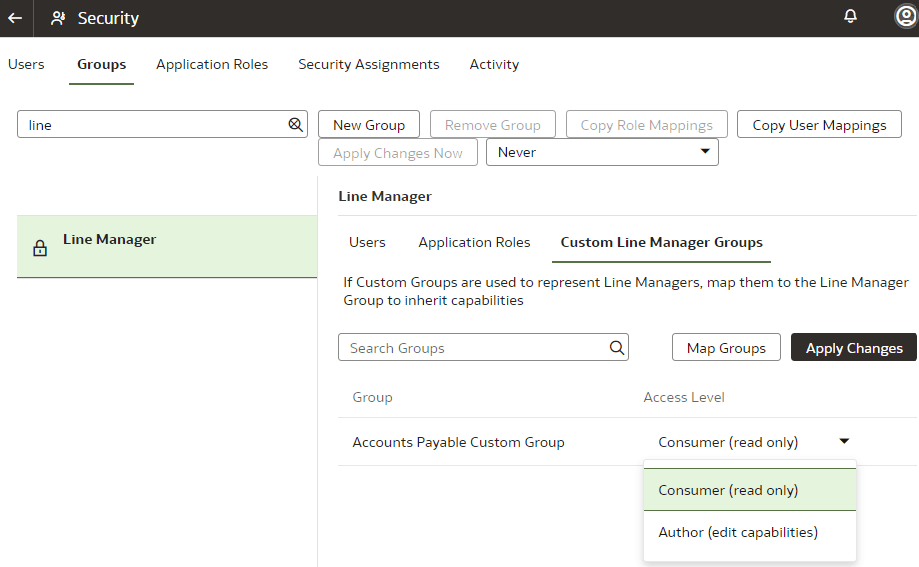Click the Security users icon in header
919x567 pixels.
pos(58,18)
